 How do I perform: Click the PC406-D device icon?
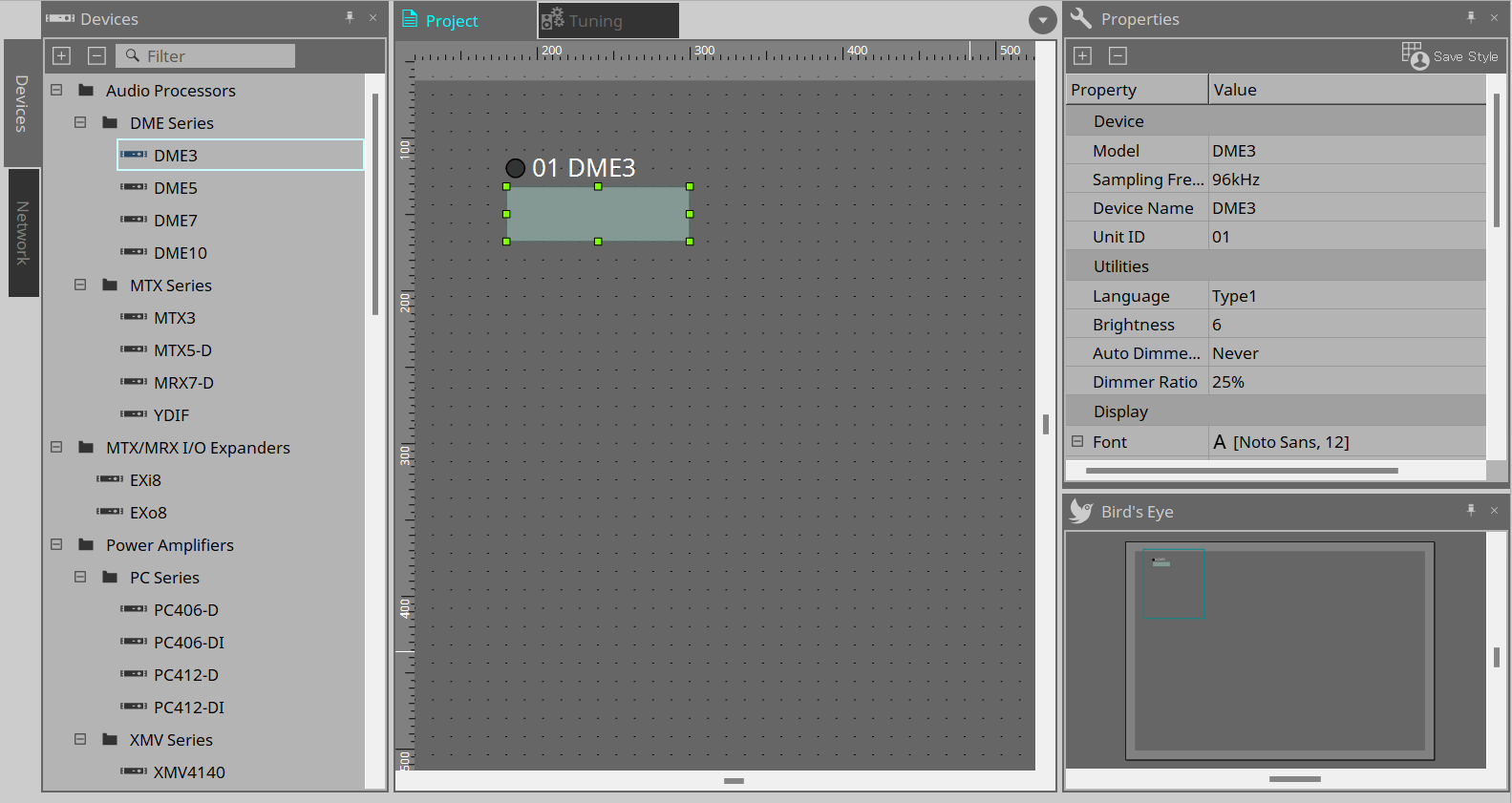tap(134, 609)
